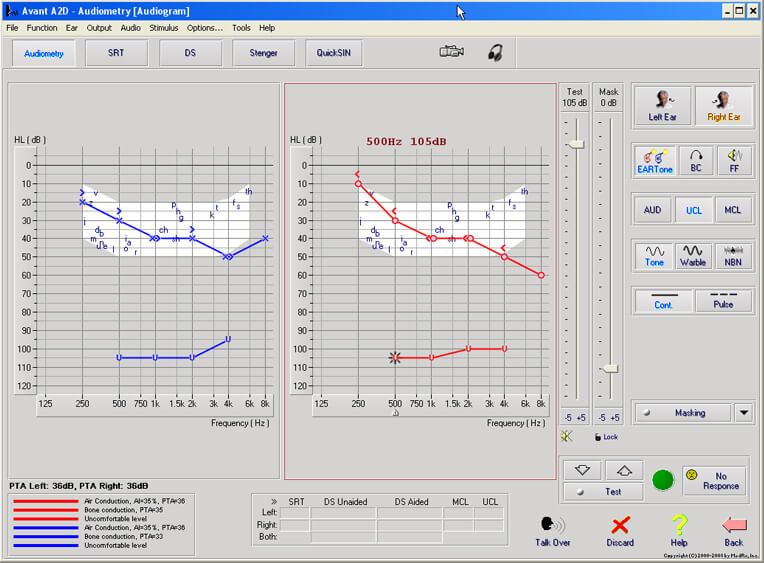
Task: Select Warble stimulus type
Action: tap(694, 255)
